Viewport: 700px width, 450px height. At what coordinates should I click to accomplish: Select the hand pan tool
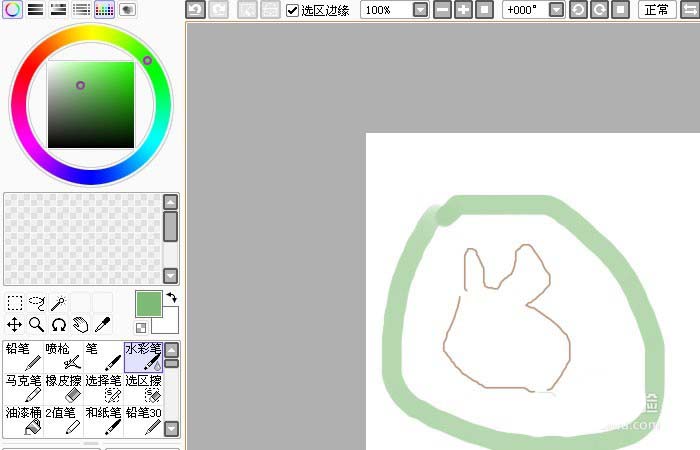80,325
